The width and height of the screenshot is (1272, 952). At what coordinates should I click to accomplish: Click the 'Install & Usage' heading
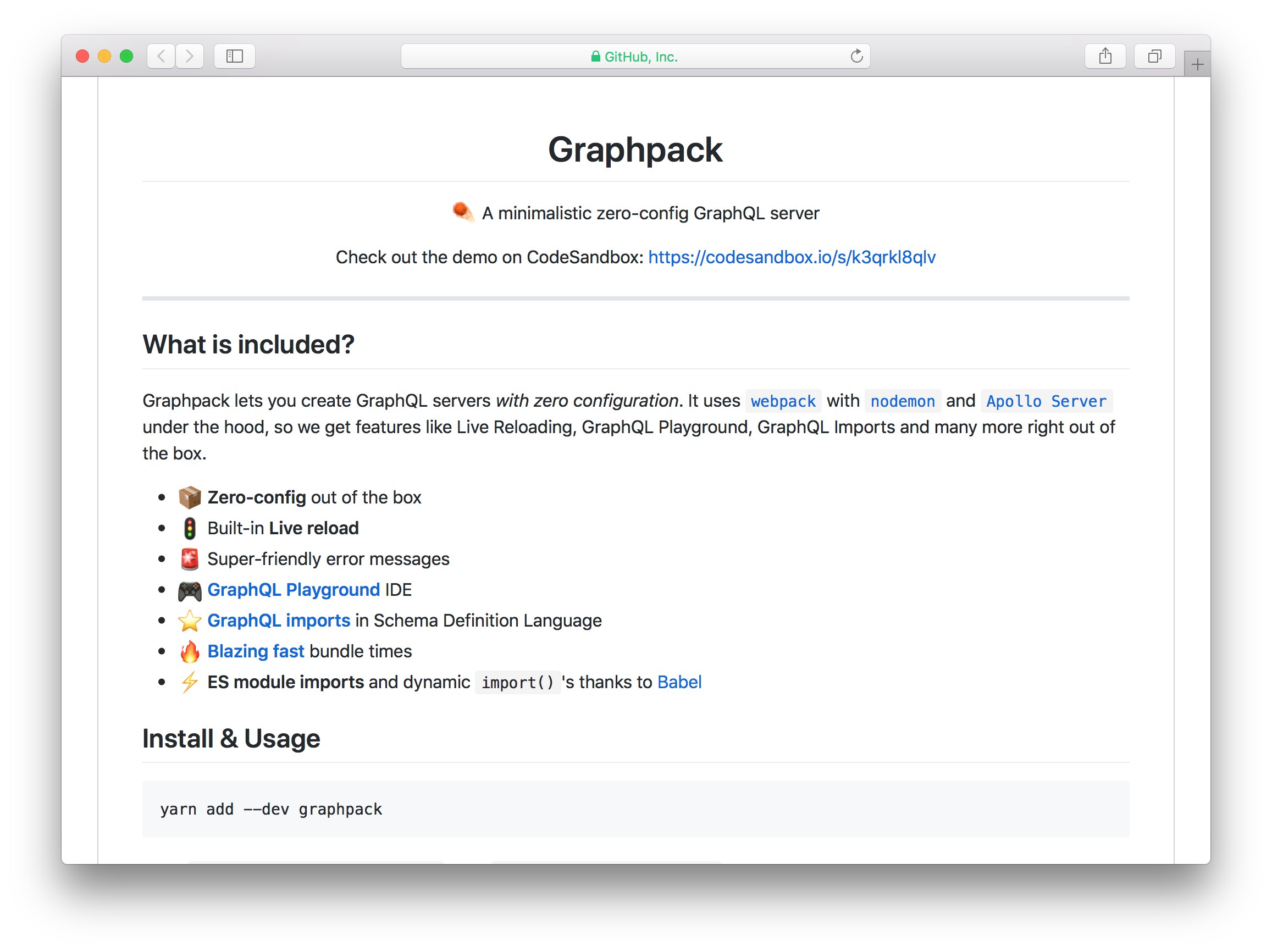[x=231, y=739]
